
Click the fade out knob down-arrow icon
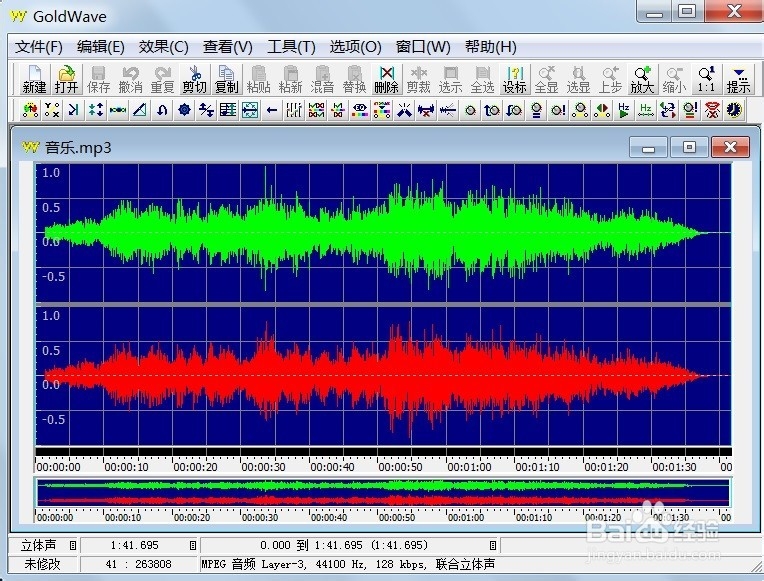click(x=514, y=110)
